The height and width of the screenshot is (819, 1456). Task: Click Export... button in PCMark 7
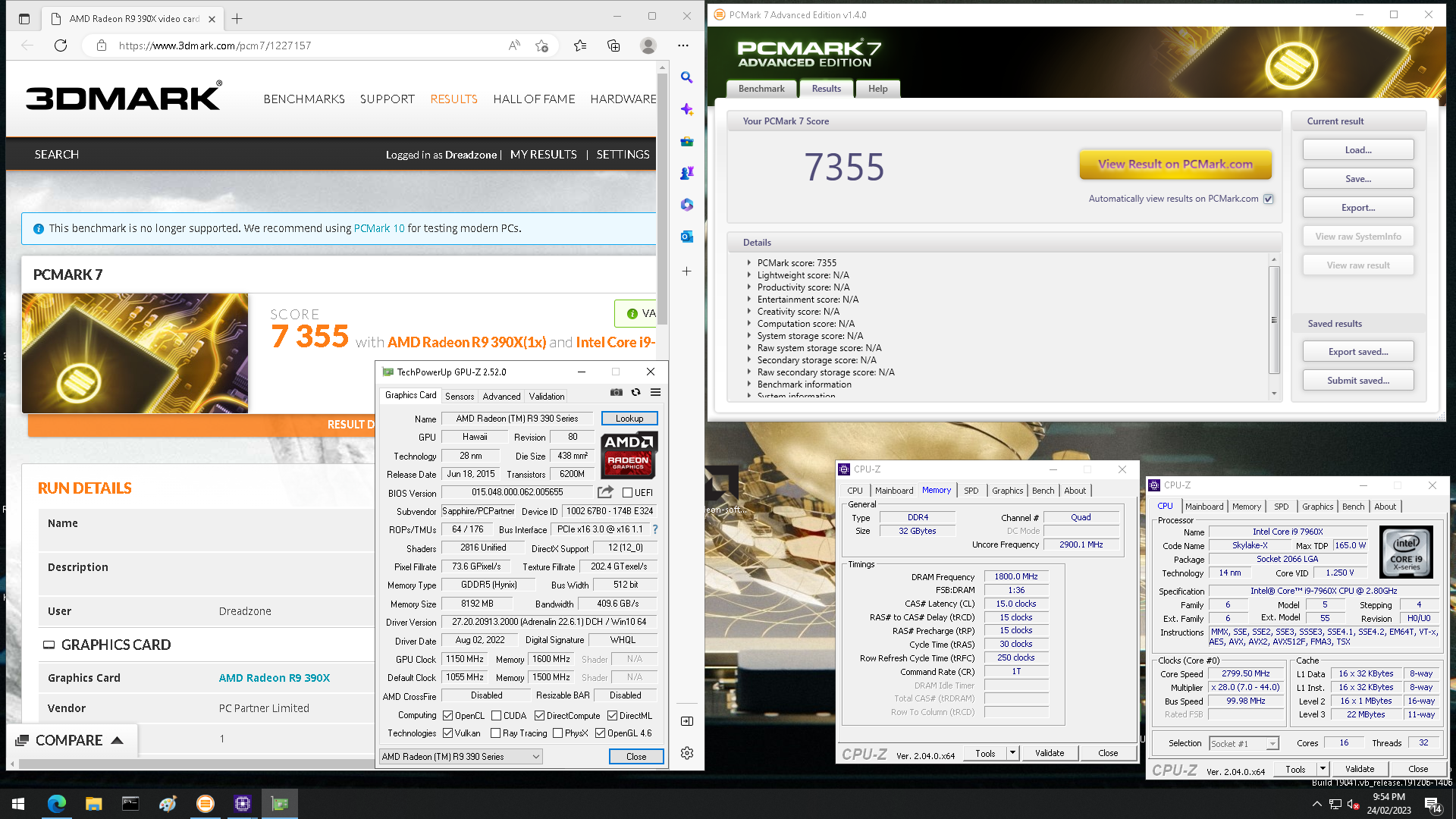pyautogui.click(x=1358, y=208)
